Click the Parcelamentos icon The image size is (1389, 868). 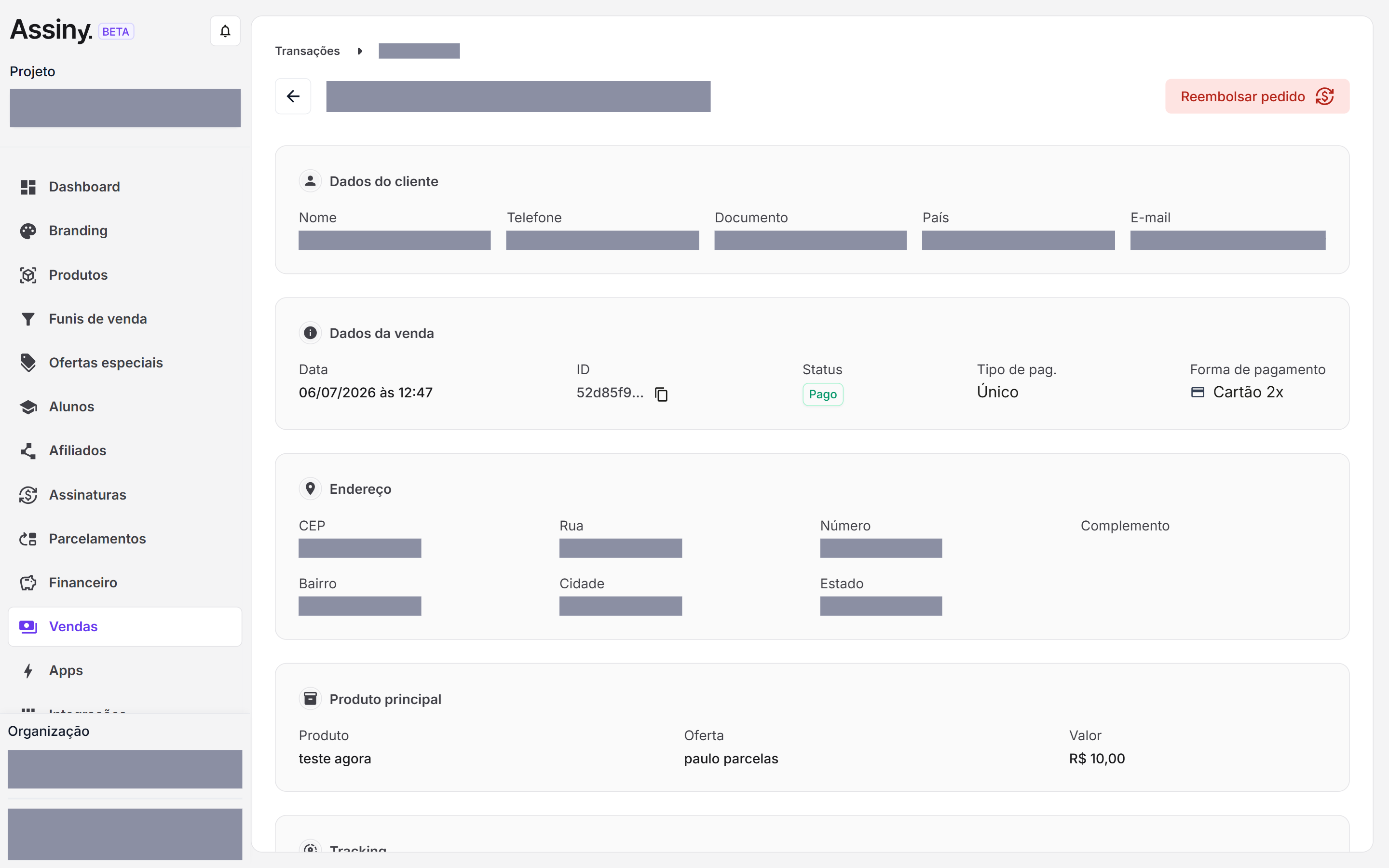coord(28,539)
